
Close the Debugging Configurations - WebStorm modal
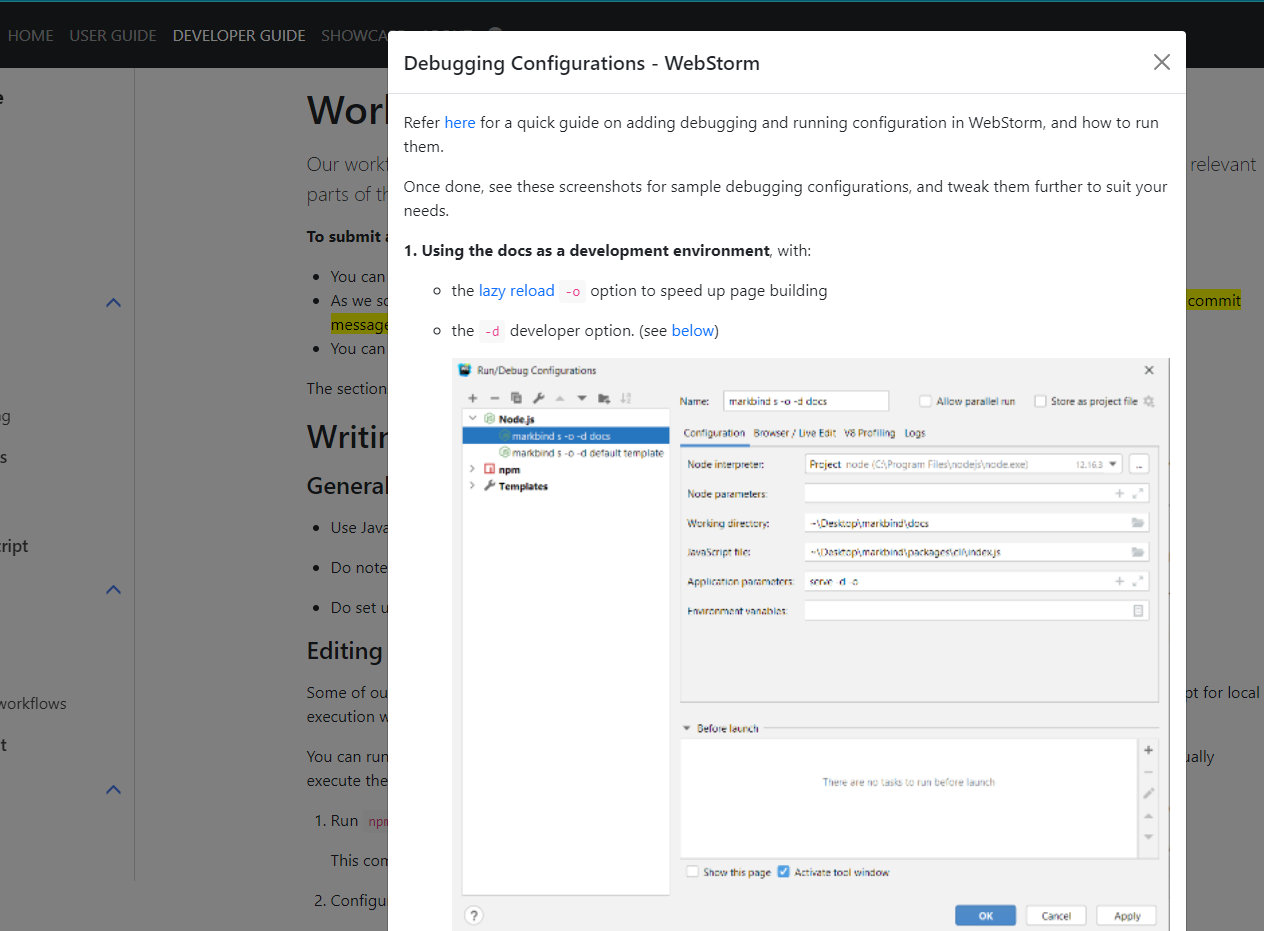point(1161,62)
